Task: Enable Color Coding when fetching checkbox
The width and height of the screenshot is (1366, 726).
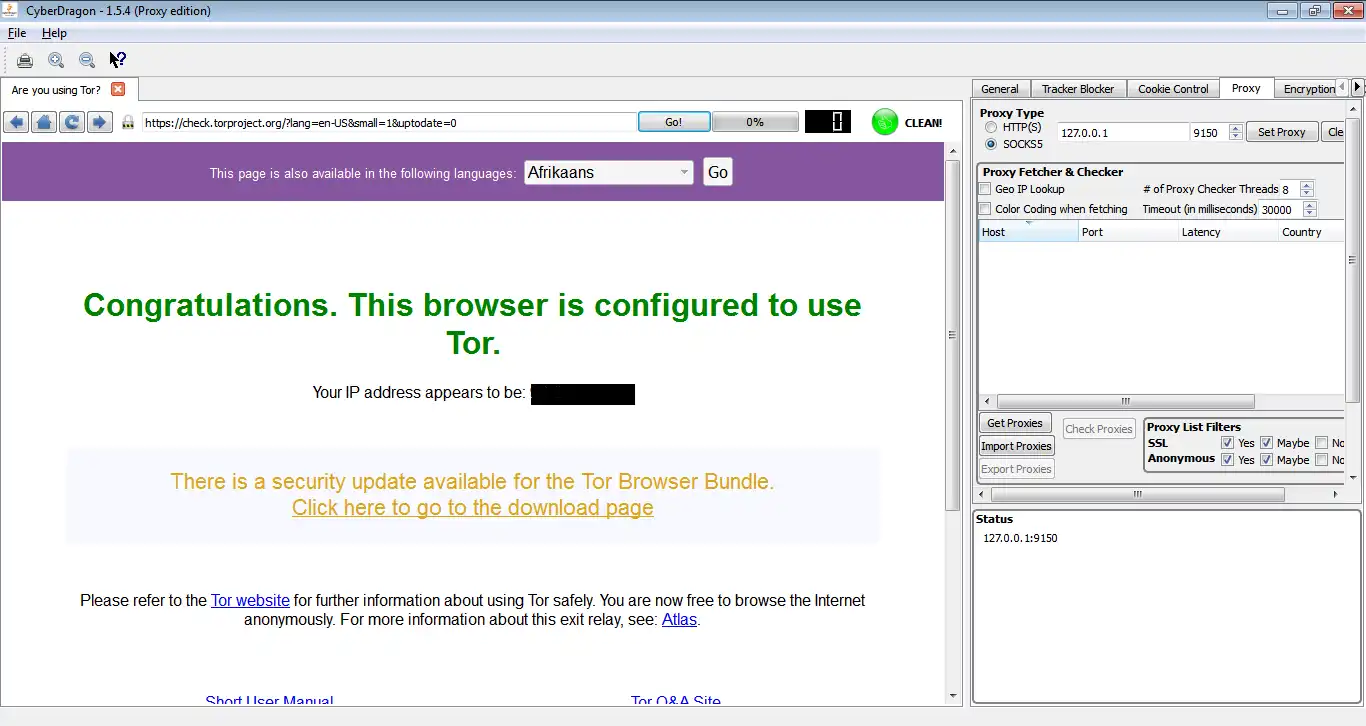Action: point(986,209)
